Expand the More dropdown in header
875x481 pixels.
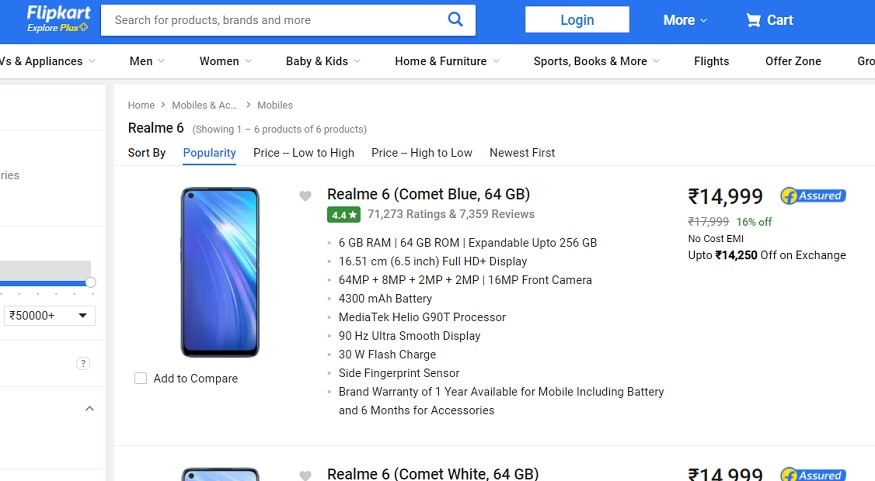pyautogui.click(x=685, y=20)
